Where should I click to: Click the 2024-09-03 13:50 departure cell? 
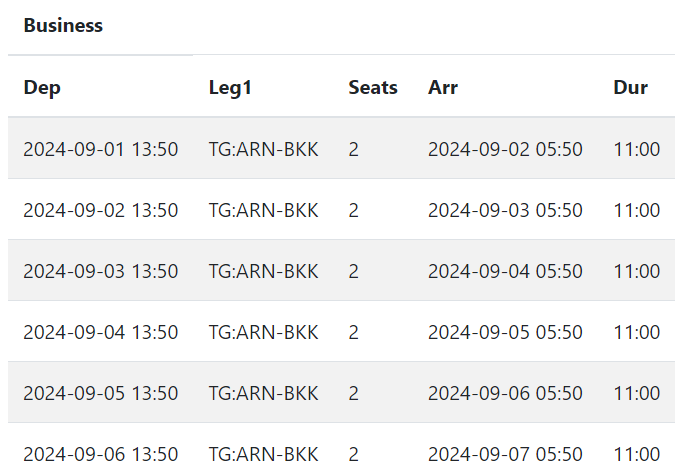tap(101, 271)
